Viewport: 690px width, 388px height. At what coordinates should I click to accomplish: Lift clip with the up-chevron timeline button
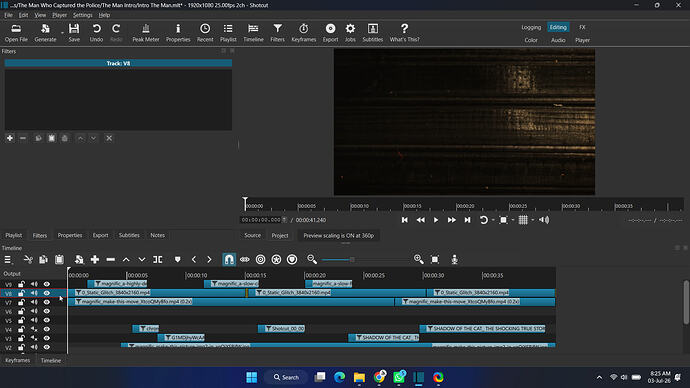pos(126,260)
